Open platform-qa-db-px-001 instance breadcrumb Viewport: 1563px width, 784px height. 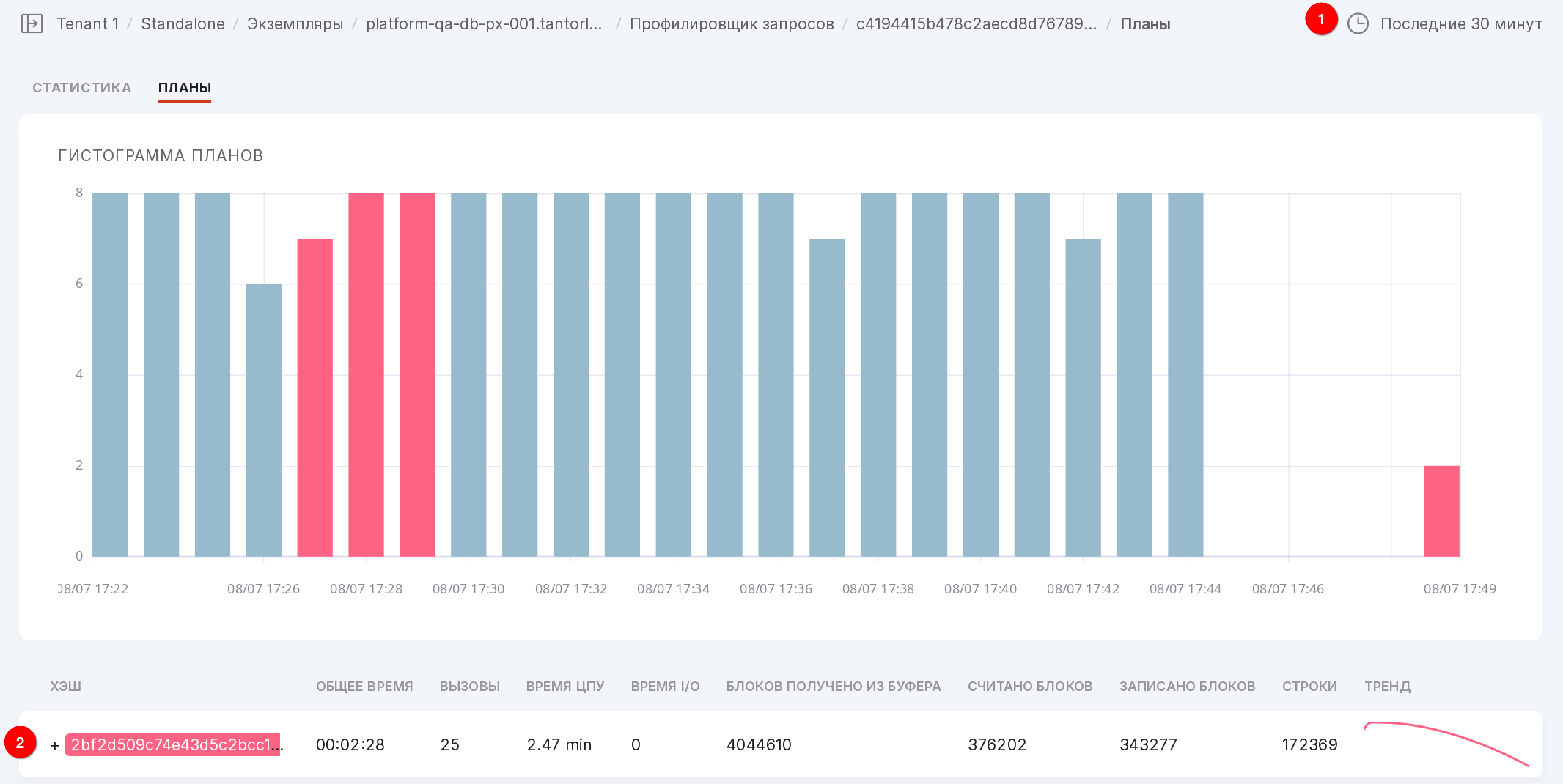click(483, 24)
